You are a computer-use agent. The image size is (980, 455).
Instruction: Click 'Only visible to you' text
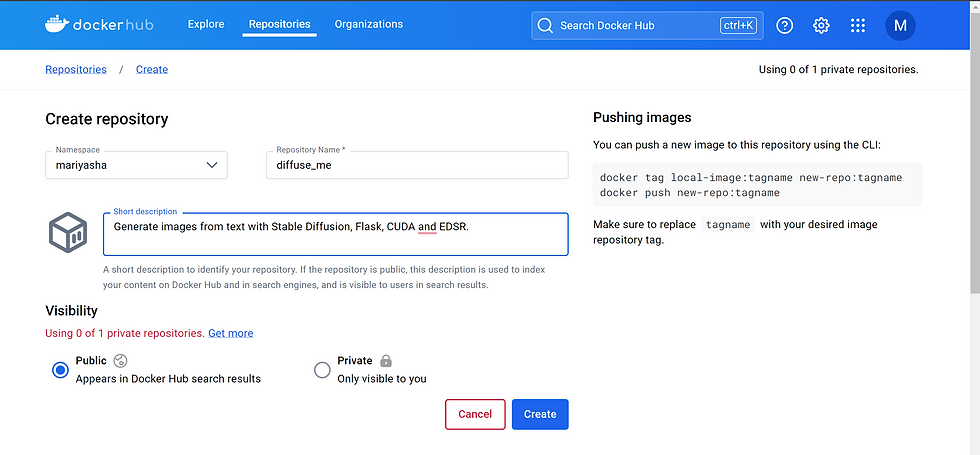(382, 379)
